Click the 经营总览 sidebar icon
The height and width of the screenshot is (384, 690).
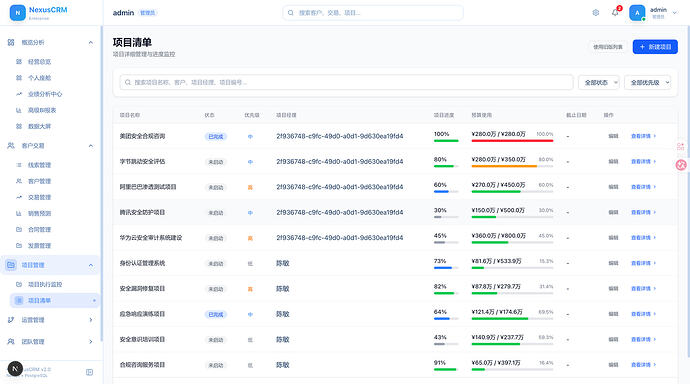pyautogui.click(x=19, y=62)
